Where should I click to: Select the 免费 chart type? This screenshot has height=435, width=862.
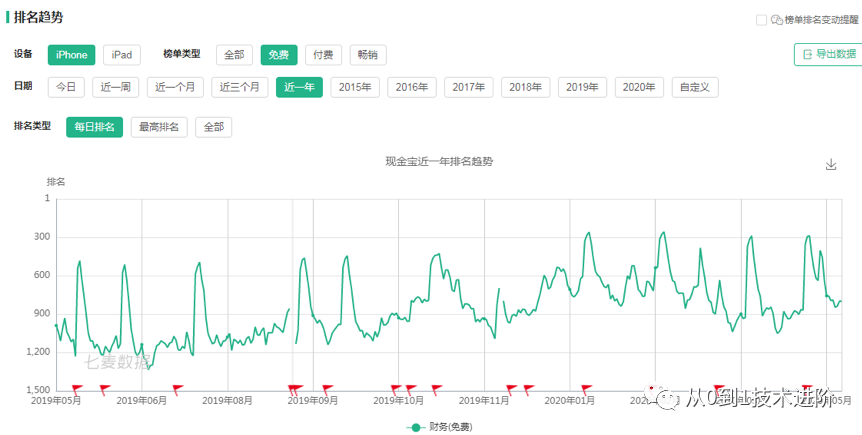point(279,55)
